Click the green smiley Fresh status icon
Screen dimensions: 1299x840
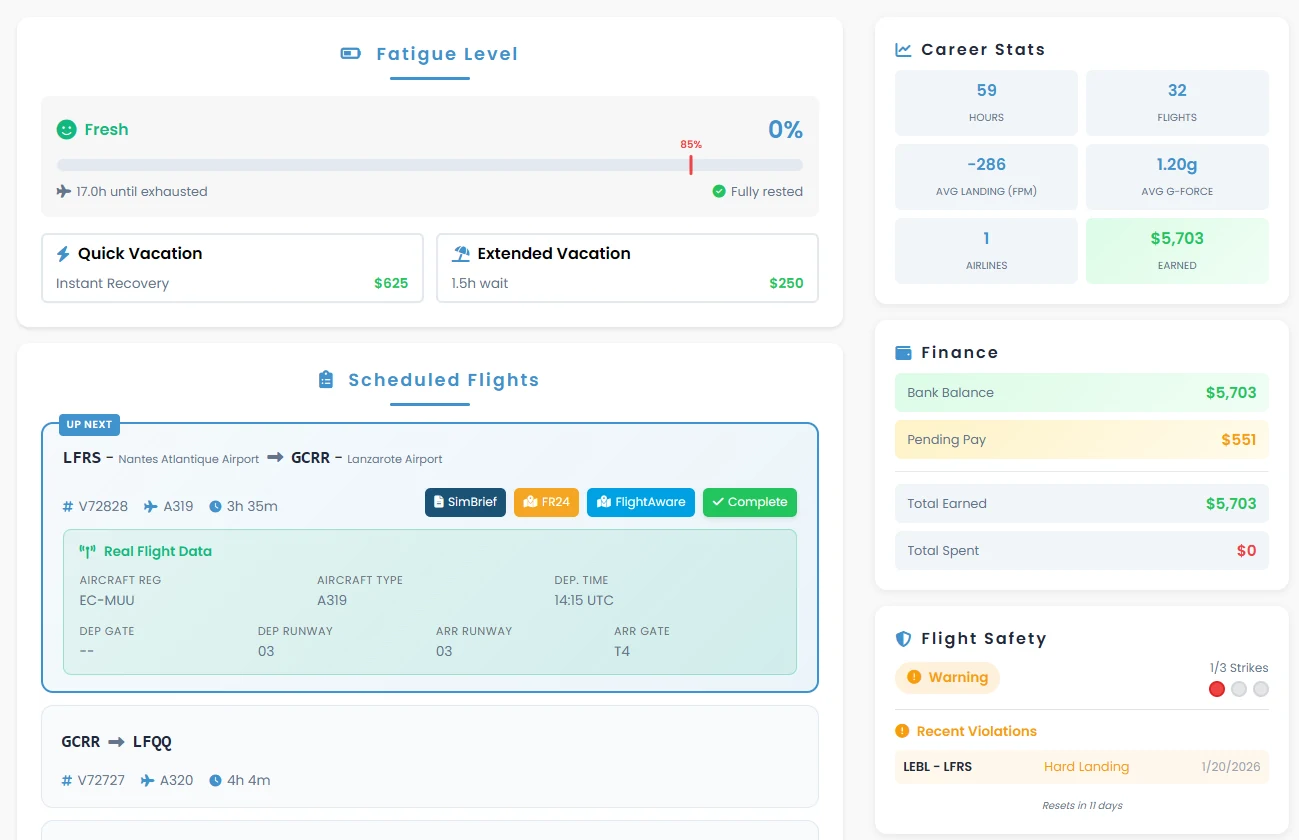pos(66,129)
